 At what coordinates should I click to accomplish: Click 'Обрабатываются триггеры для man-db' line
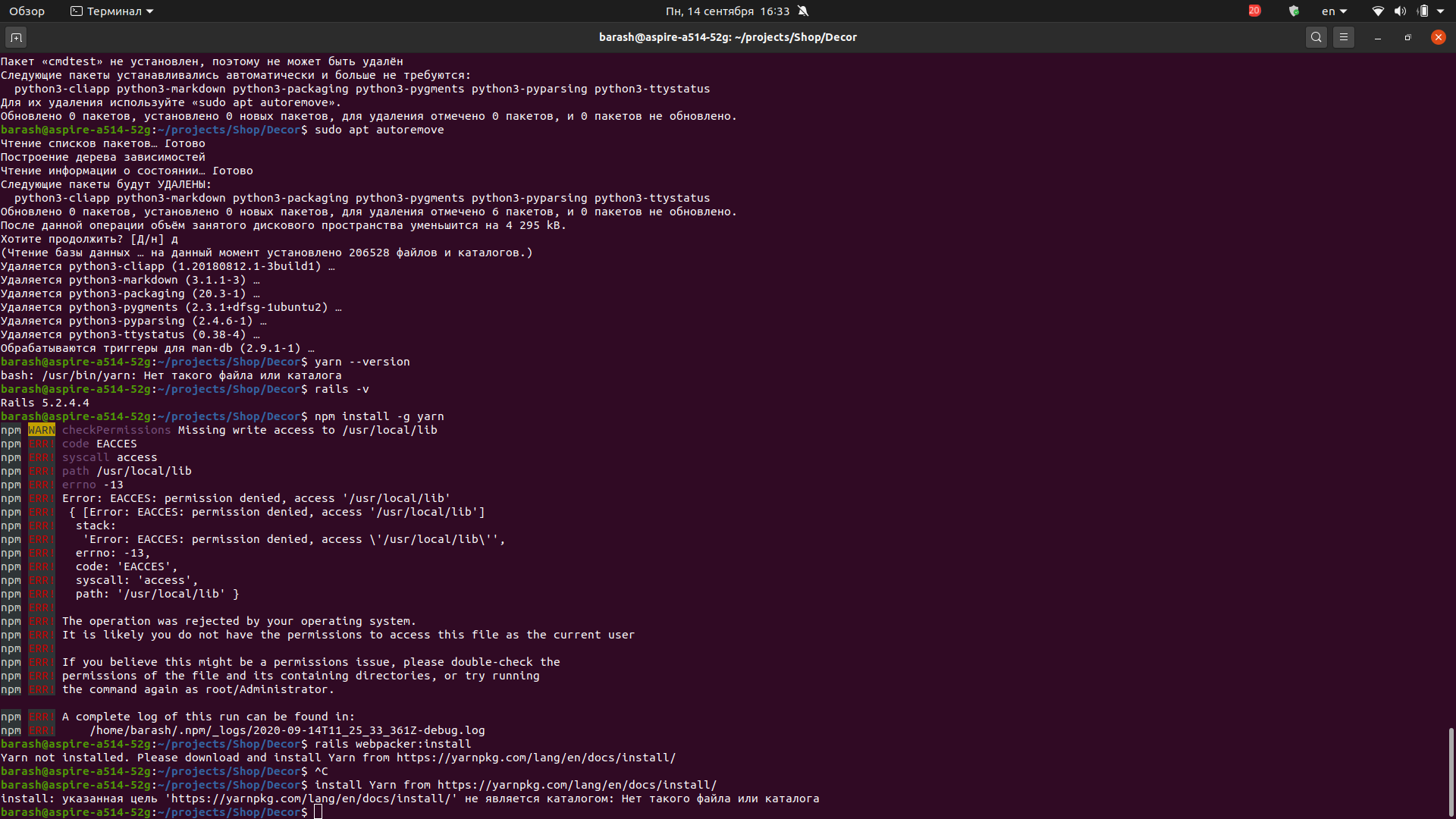pyautogui.click(x=158, y=348)
